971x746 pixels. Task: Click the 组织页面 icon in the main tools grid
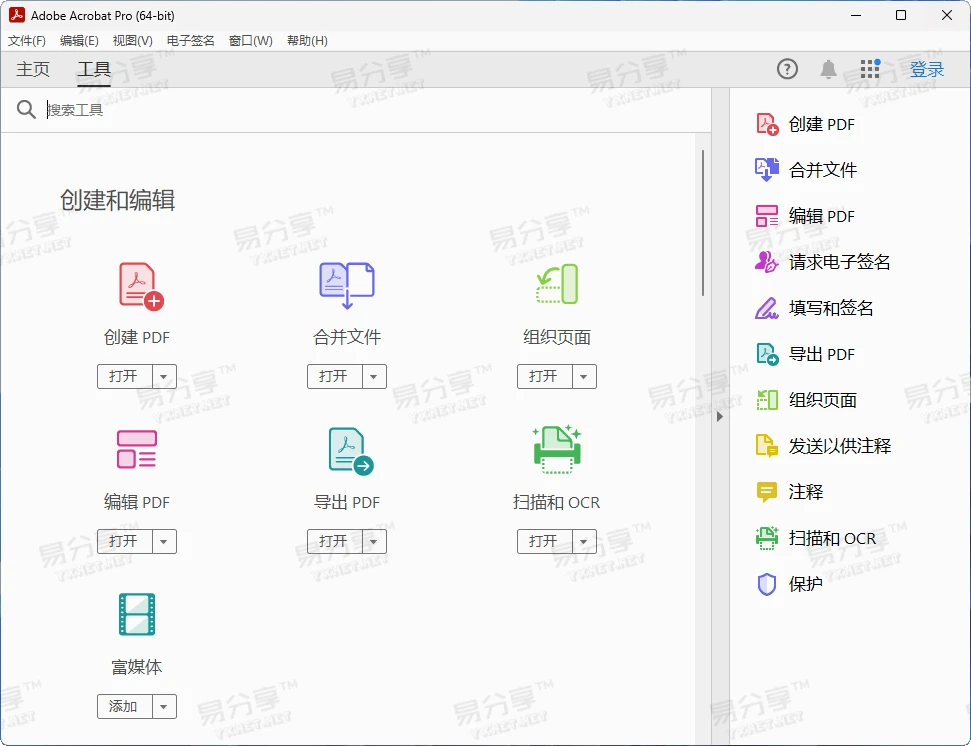(x=557, y=284)
